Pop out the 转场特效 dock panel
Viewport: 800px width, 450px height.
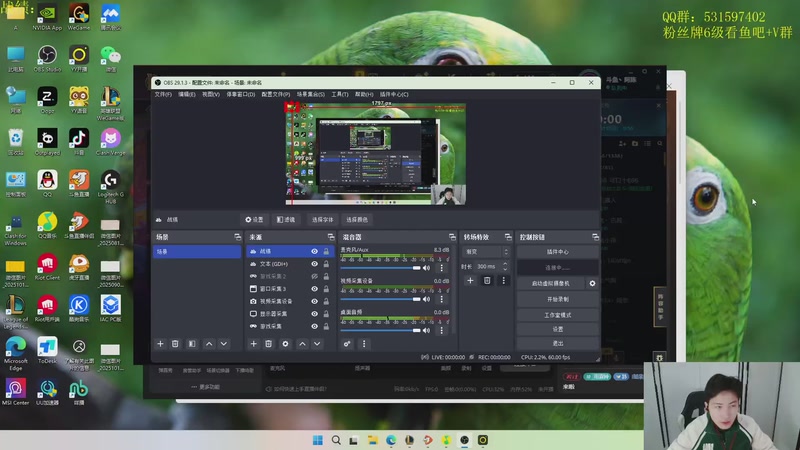click(508, 237)
